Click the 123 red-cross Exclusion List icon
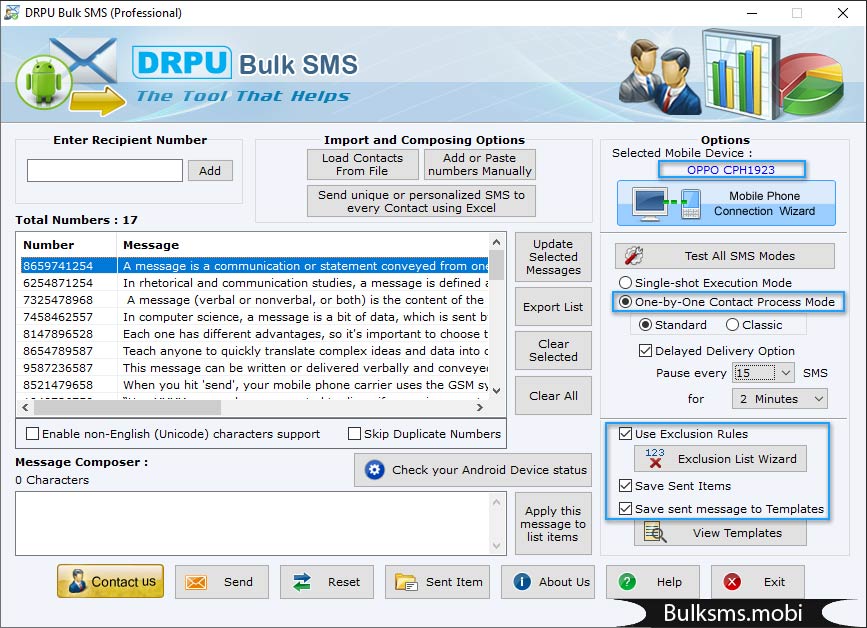 [655, 458]
